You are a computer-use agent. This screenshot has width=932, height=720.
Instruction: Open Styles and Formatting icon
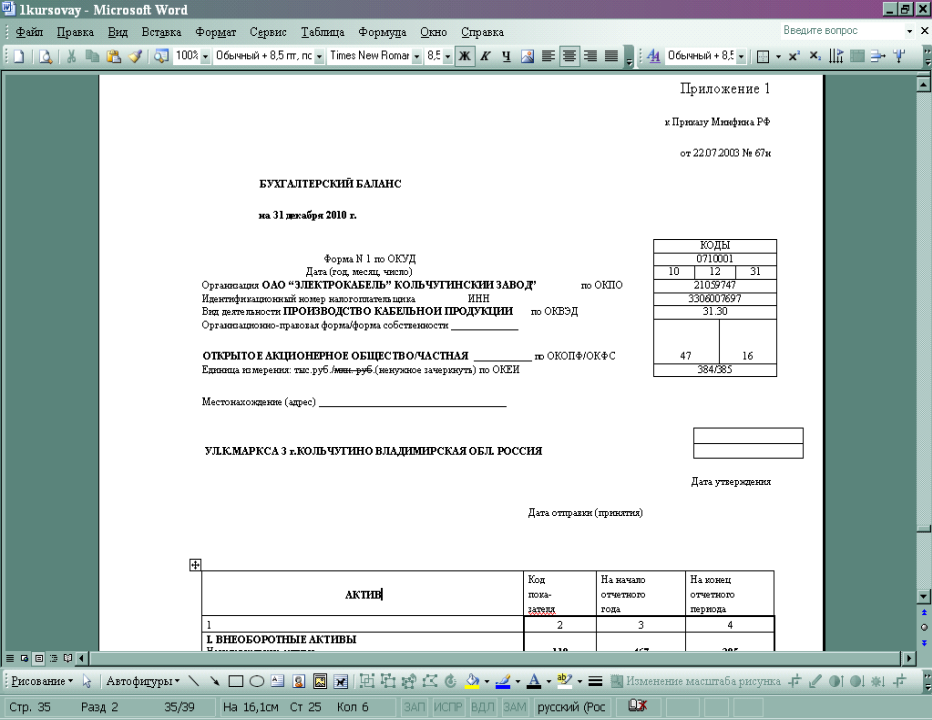pos(654,56)
